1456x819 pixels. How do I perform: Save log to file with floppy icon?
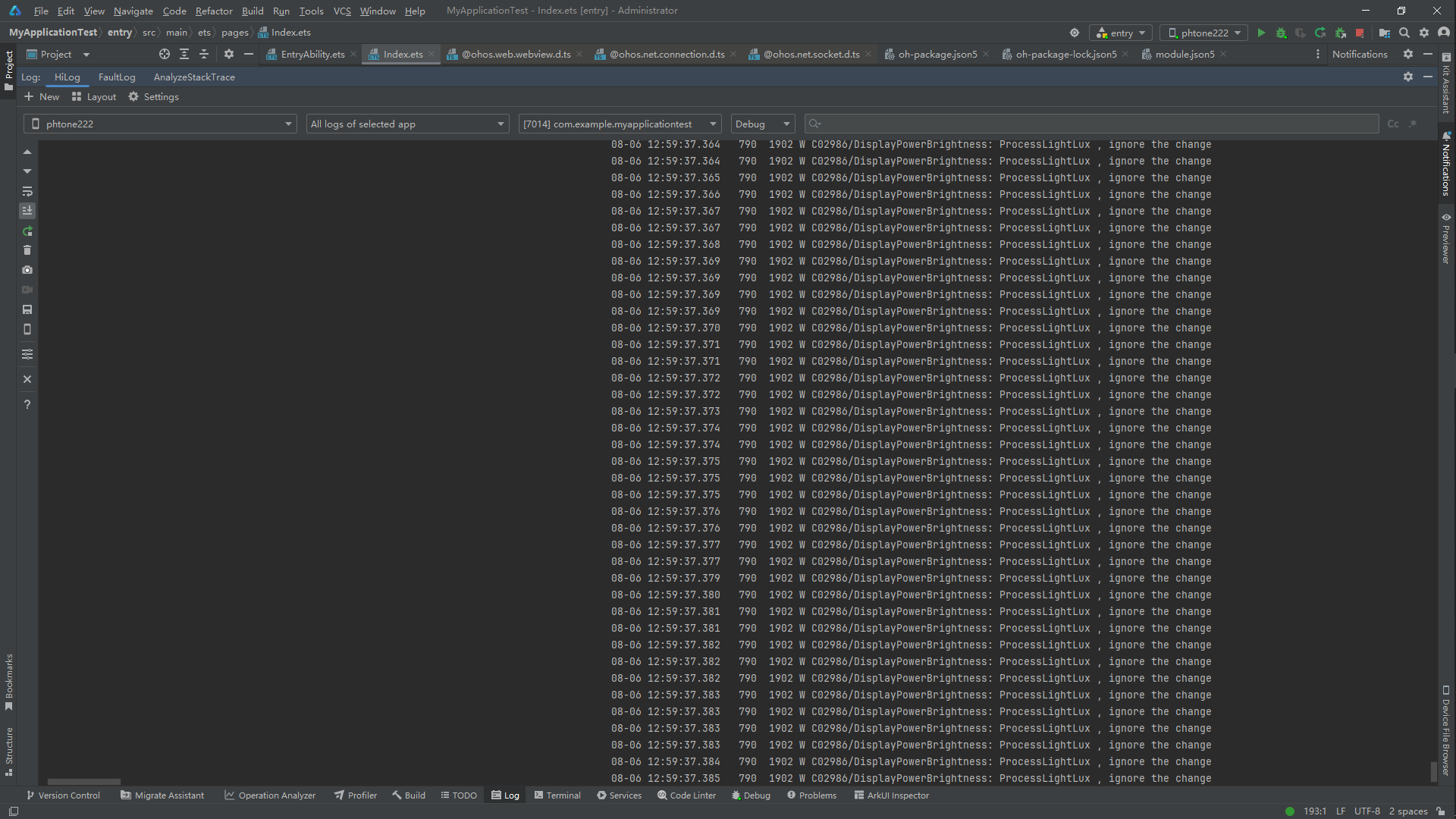[27, 309]
